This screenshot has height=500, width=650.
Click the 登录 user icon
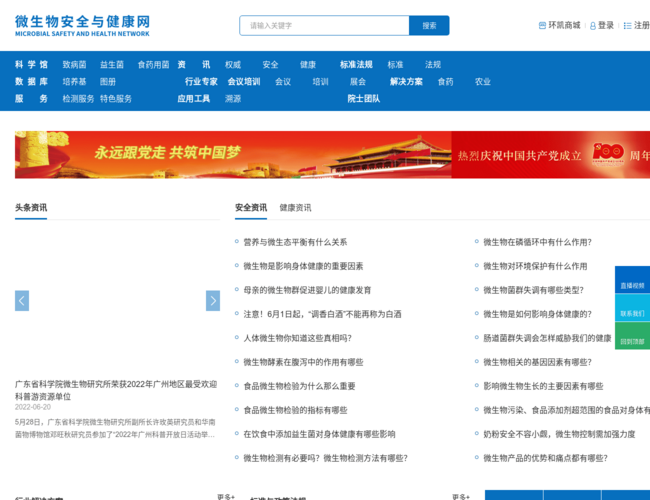tap(593, 26)
